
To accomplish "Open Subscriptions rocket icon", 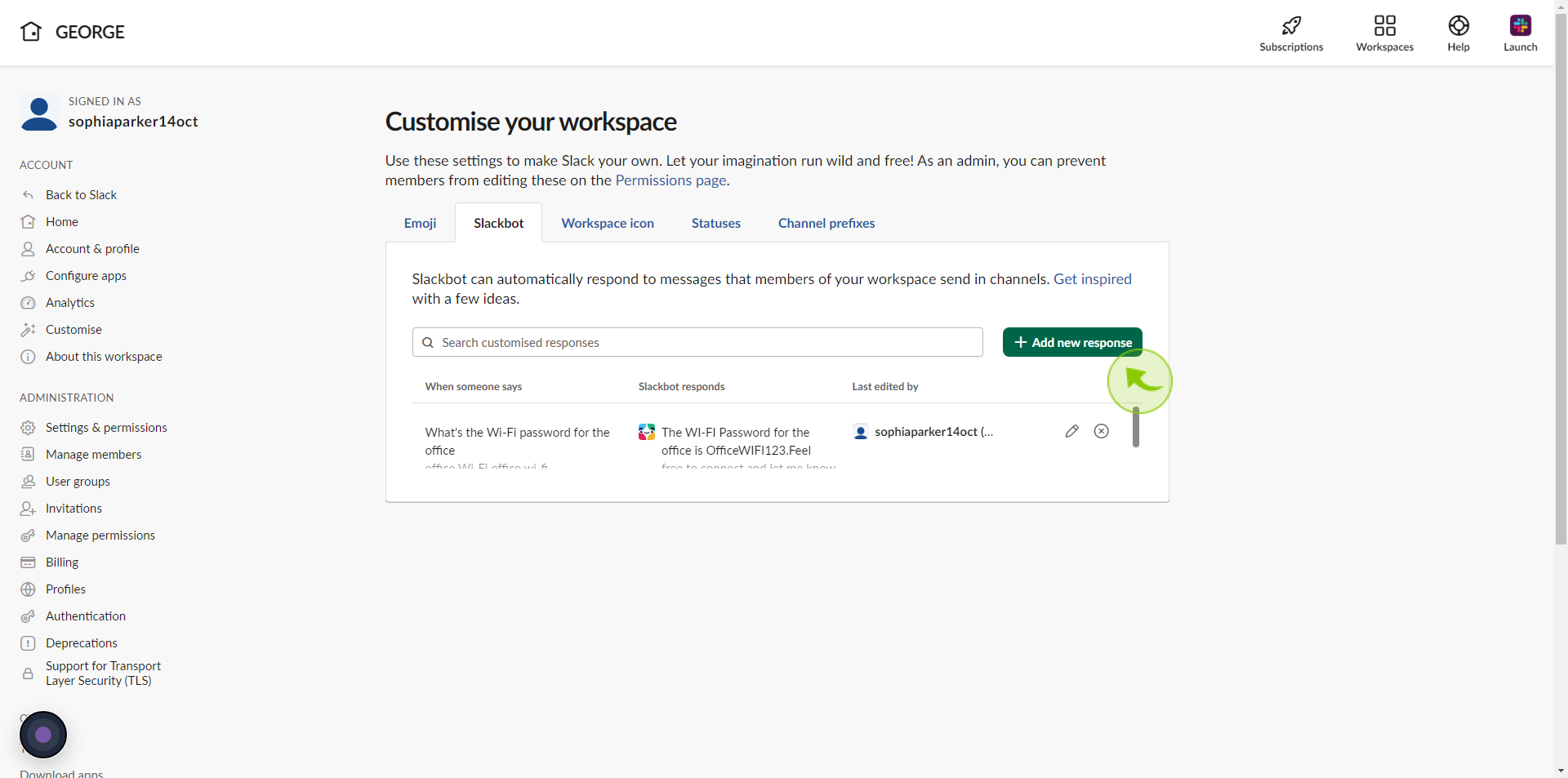I will (x=1291, y=25).
